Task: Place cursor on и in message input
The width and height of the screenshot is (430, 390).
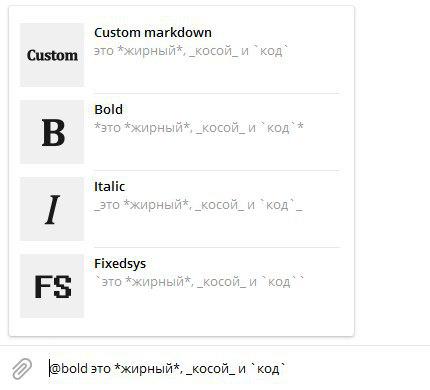Action: 242,369
